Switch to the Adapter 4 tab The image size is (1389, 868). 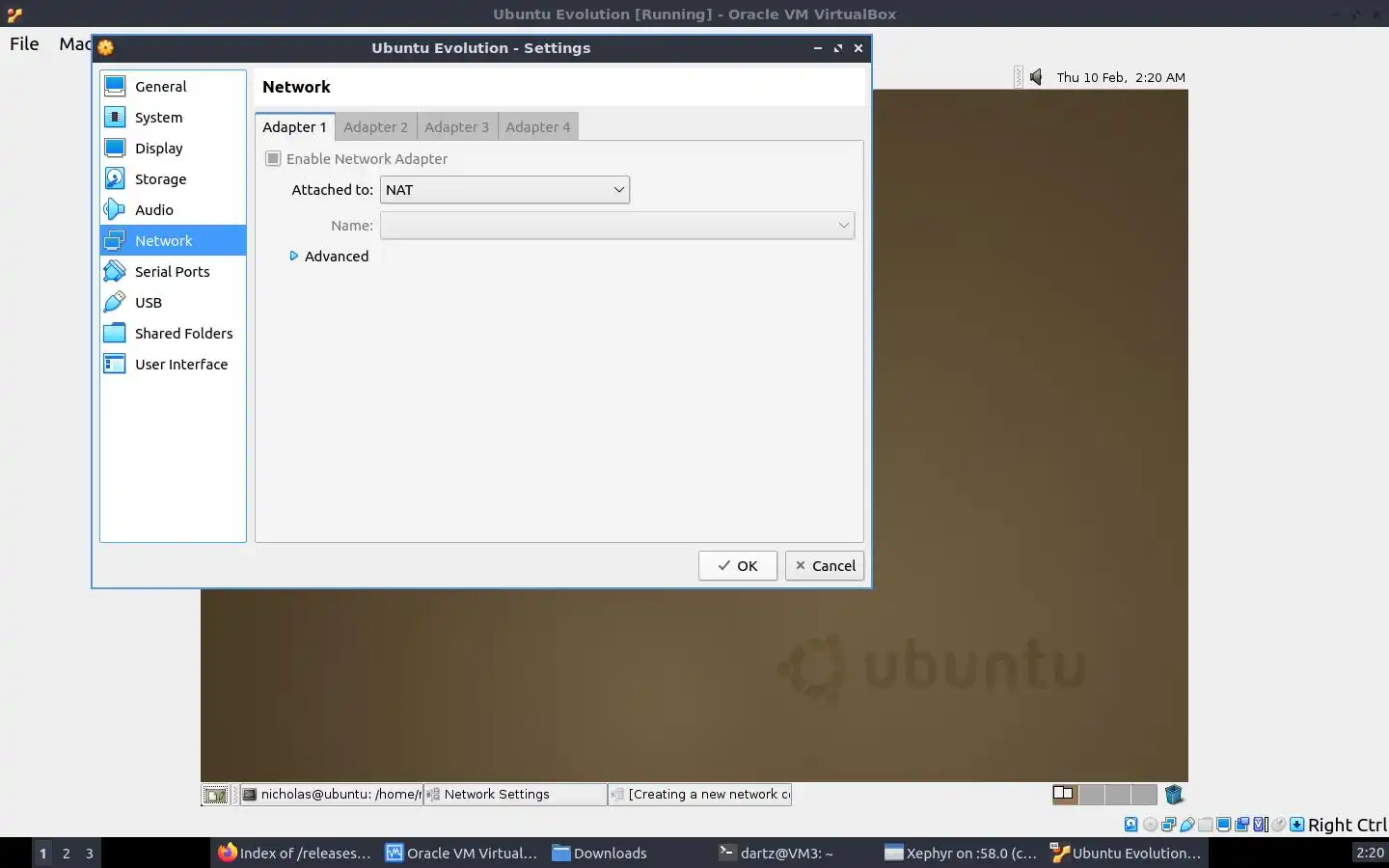click(x=538, y=127)
